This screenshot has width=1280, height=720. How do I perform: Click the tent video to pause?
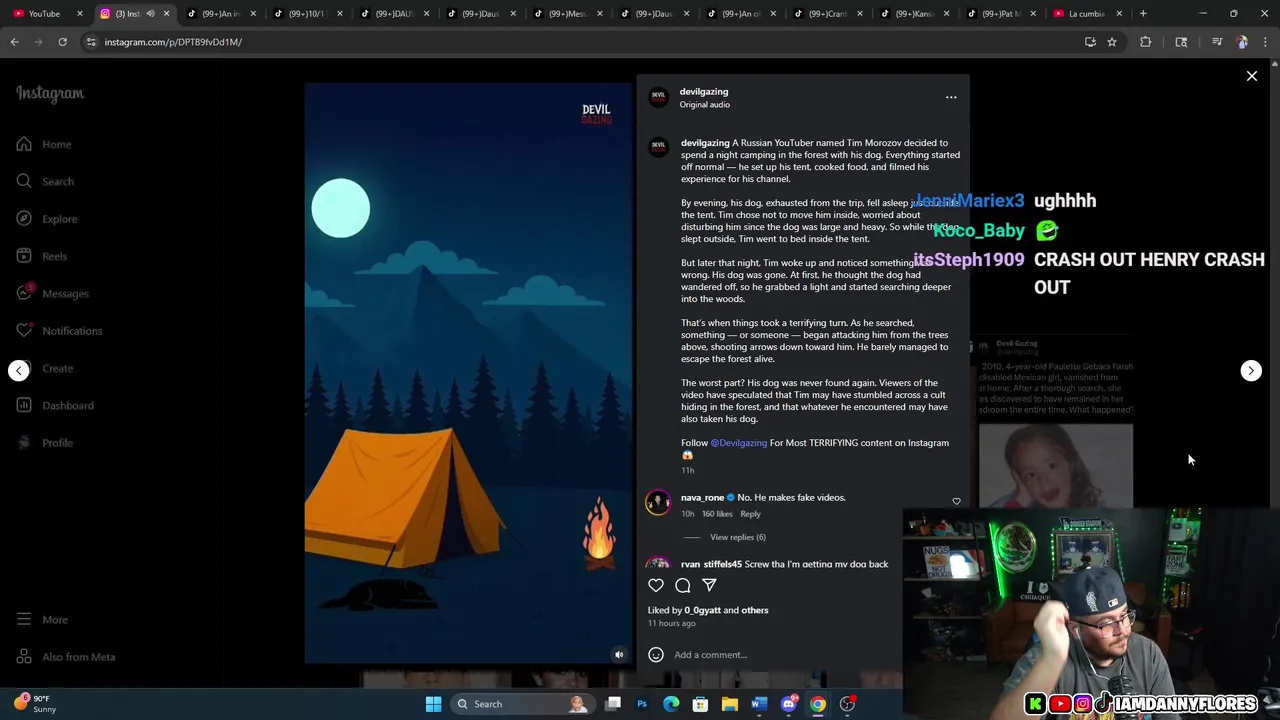coord(469,373)
